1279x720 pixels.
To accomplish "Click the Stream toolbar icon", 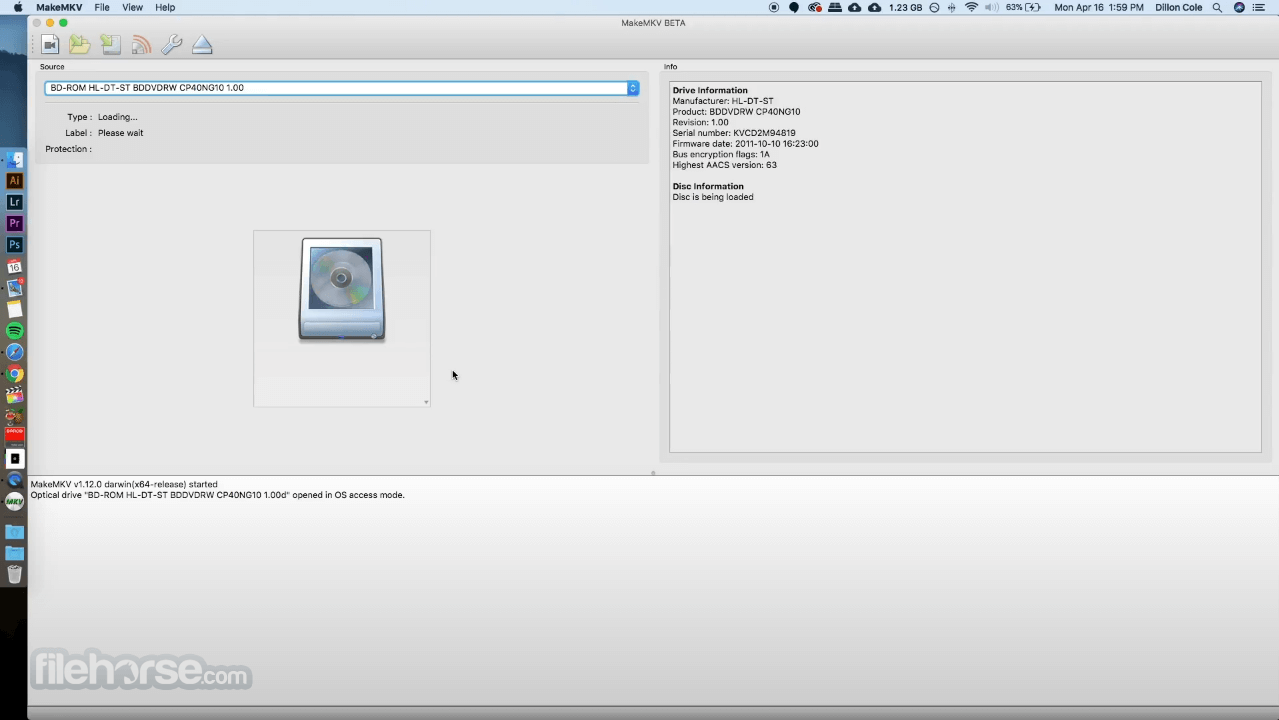I will [141, 44].
